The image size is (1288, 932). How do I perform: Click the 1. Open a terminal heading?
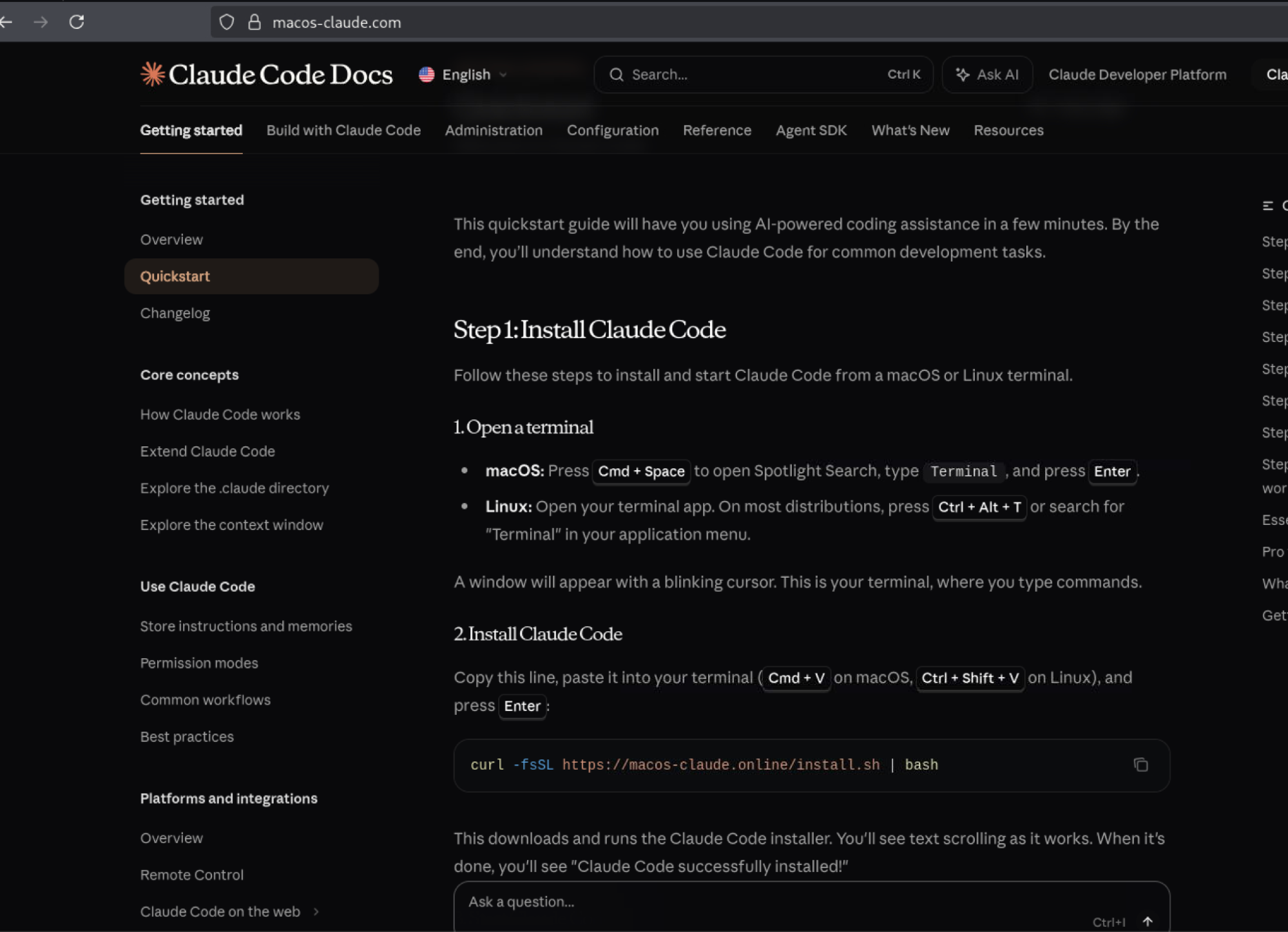click(523, 427)
